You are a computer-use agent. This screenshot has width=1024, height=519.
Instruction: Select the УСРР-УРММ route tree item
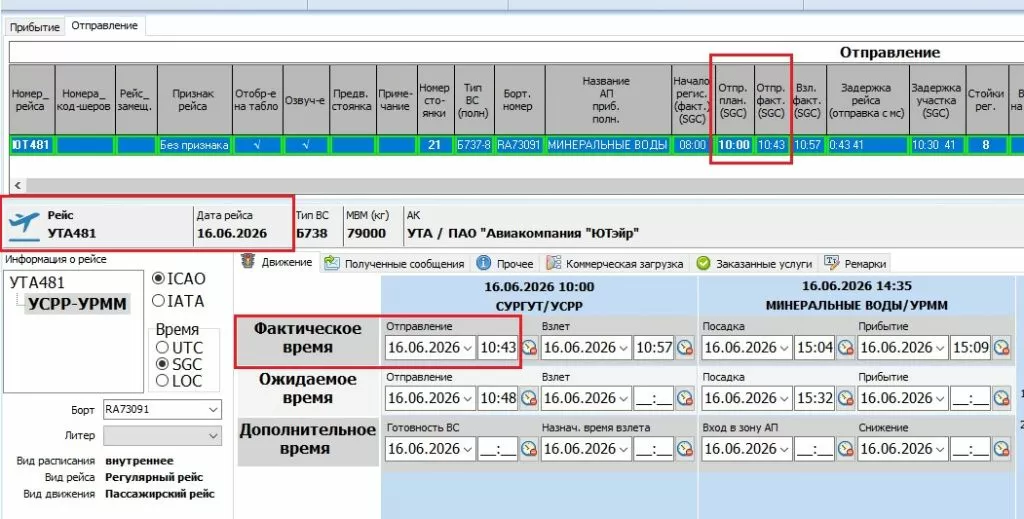[x=77, y=304]
